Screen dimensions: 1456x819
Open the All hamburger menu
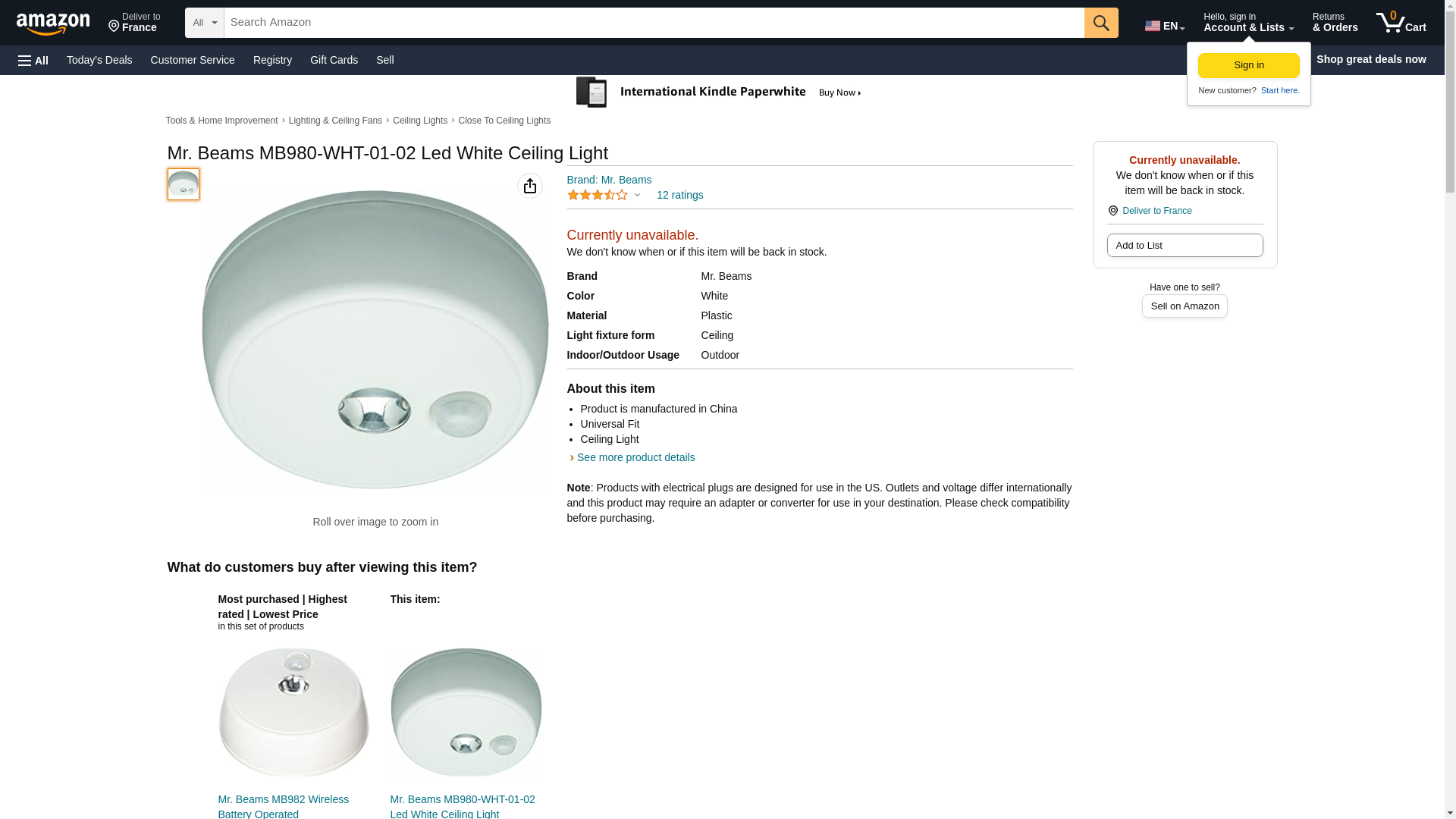click(x=33, y=60)
